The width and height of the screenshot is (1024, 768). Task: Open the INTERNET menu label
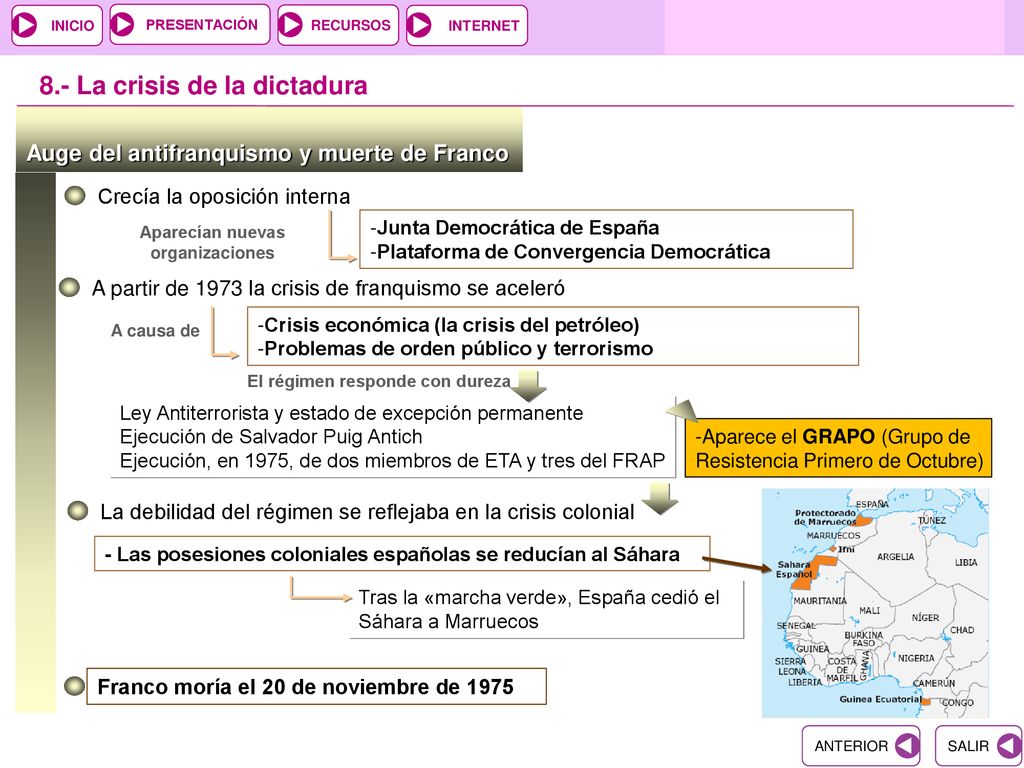click(x=484, y=25)
